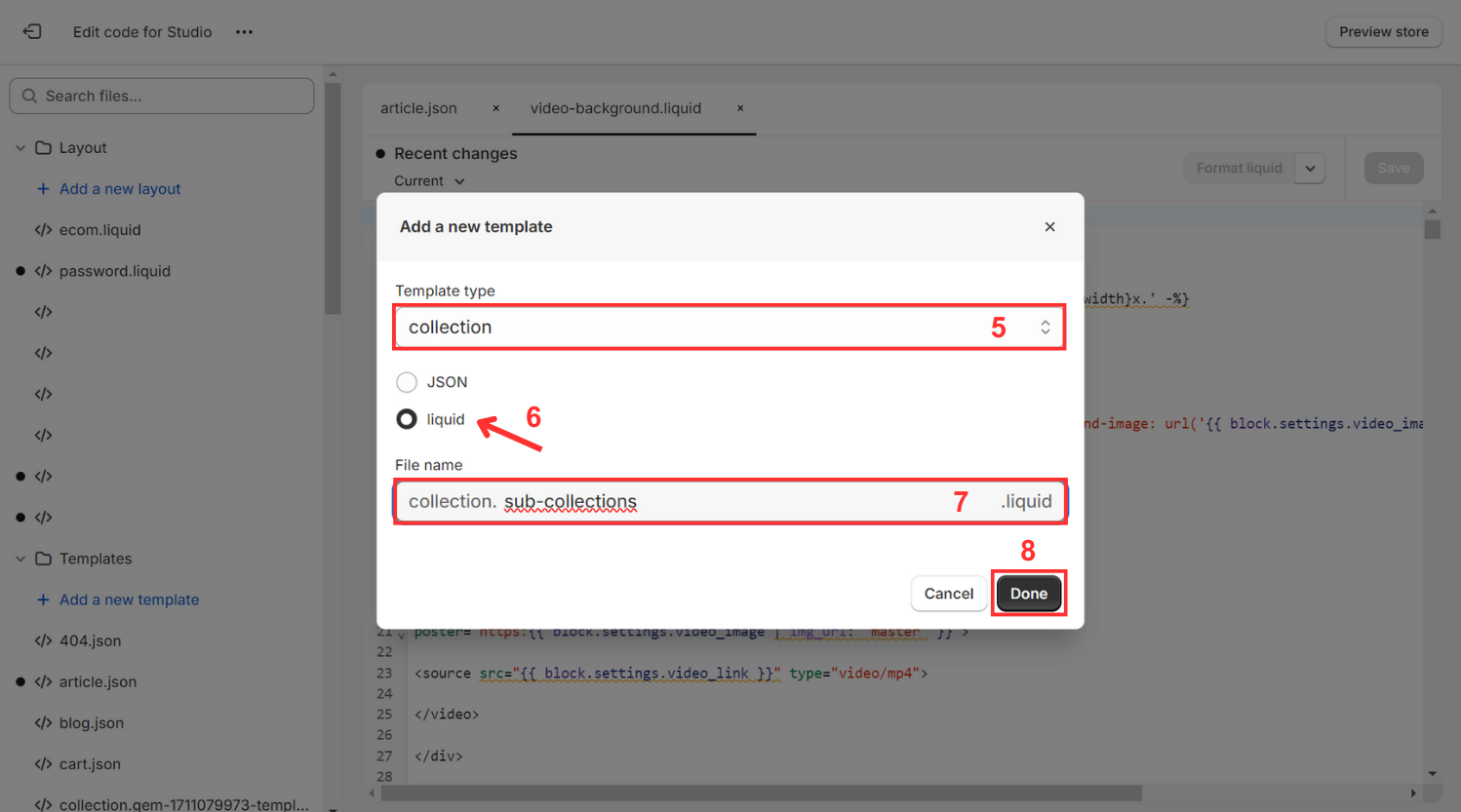The width and height of the screenshot is (1461, 812).
Task: Click the plus icon beside Add a new layout
Action: pyautogui.click(x=43, y=189)
